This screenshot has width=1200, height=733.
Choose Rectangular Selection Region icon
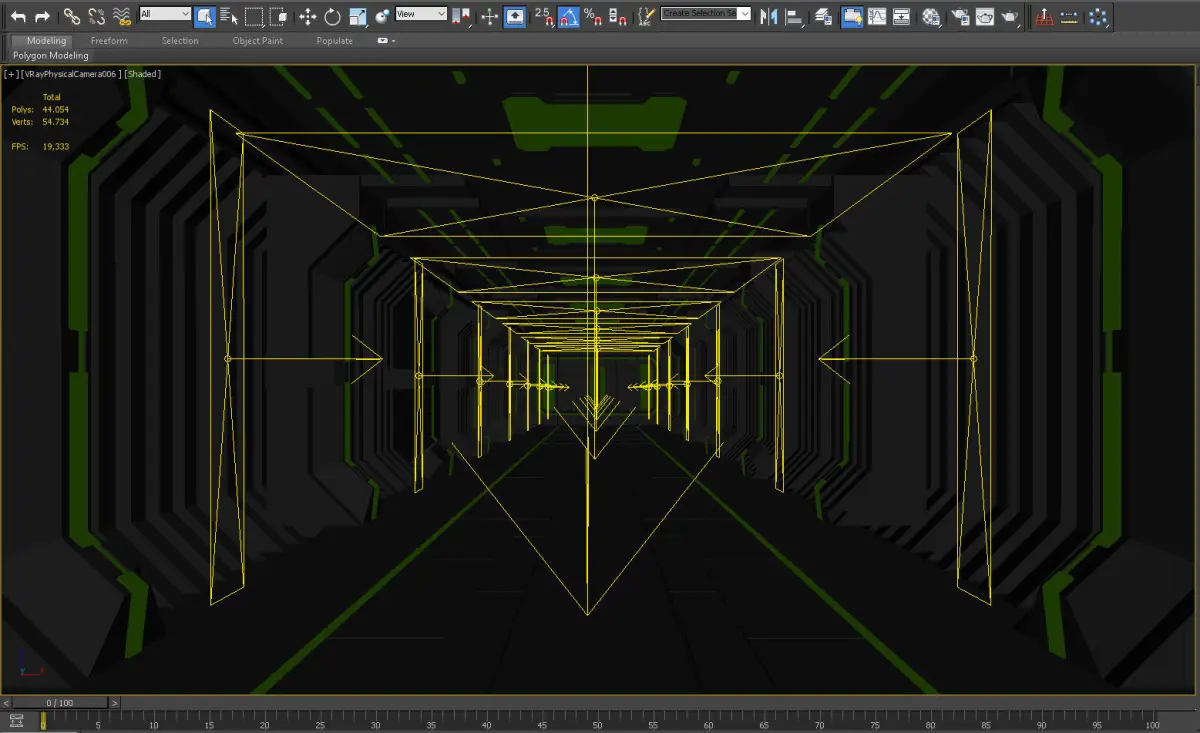click(254, 16)
